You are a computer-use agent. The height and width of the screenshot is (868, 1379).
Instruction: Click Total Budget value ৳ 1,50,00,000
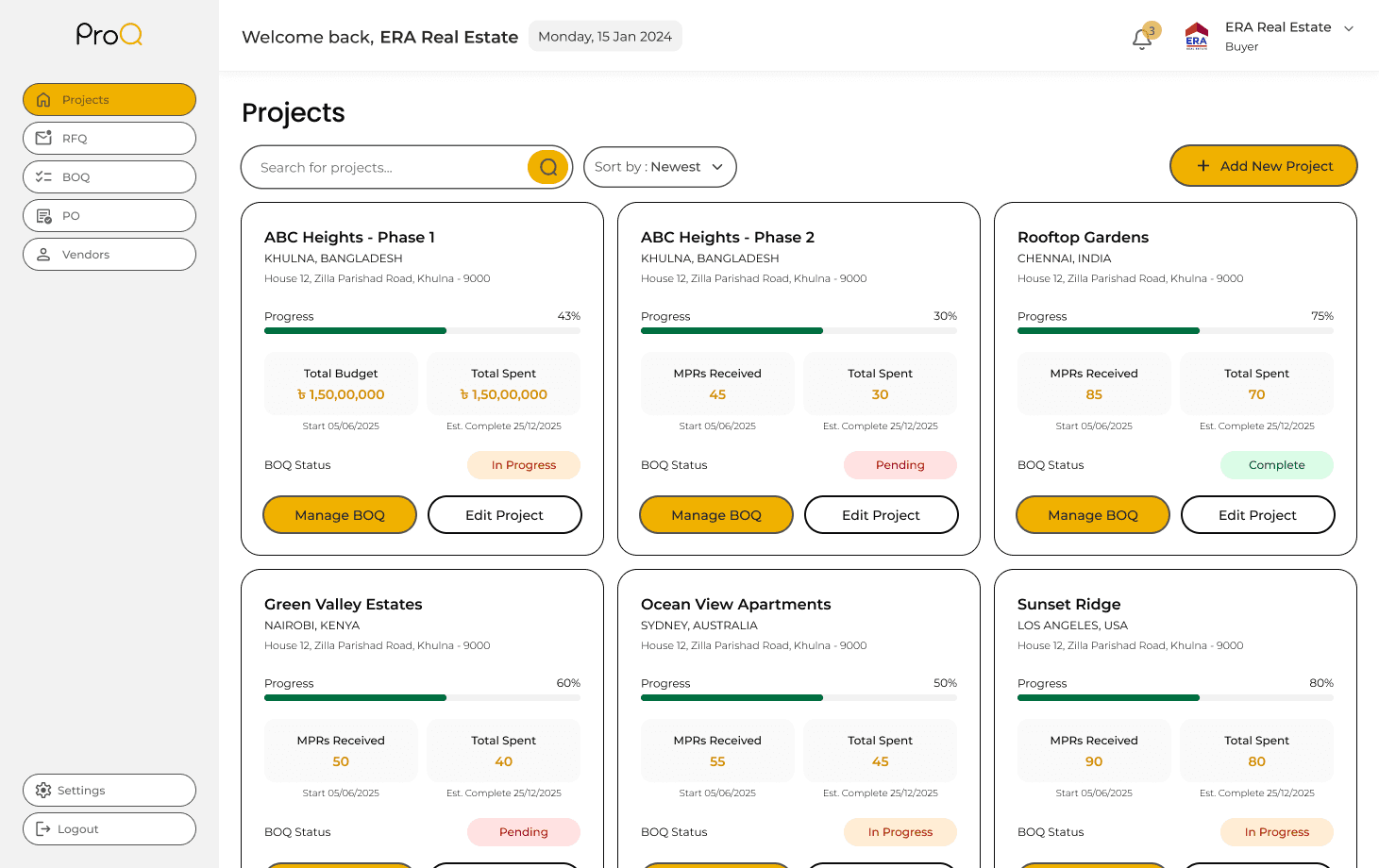coord(341,395)
